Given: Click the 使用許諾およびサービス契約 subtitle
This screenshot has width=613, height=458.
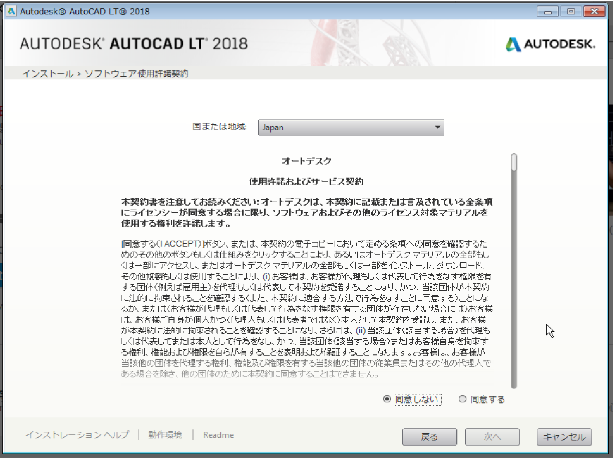Looking at the screenshot, I should click(x=306, y=181).
